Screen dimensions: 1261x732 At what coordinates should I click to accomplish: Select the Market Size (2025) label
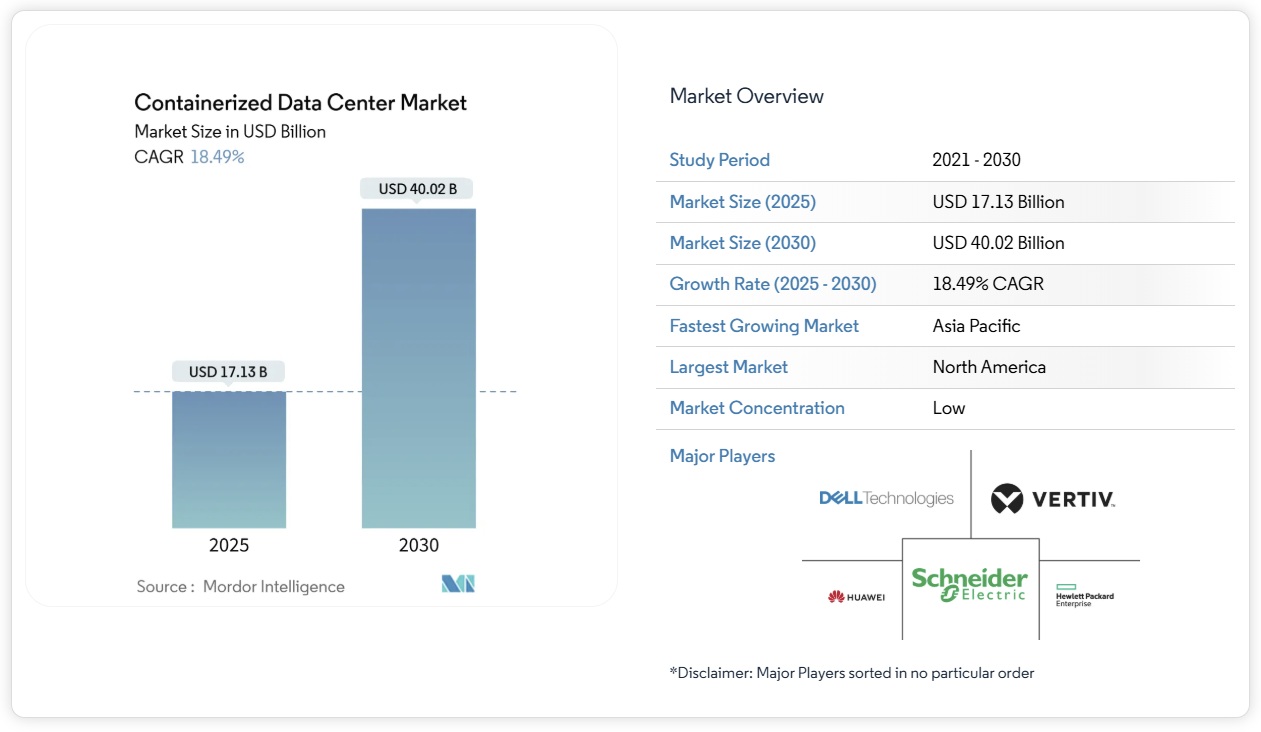point(742,202)
